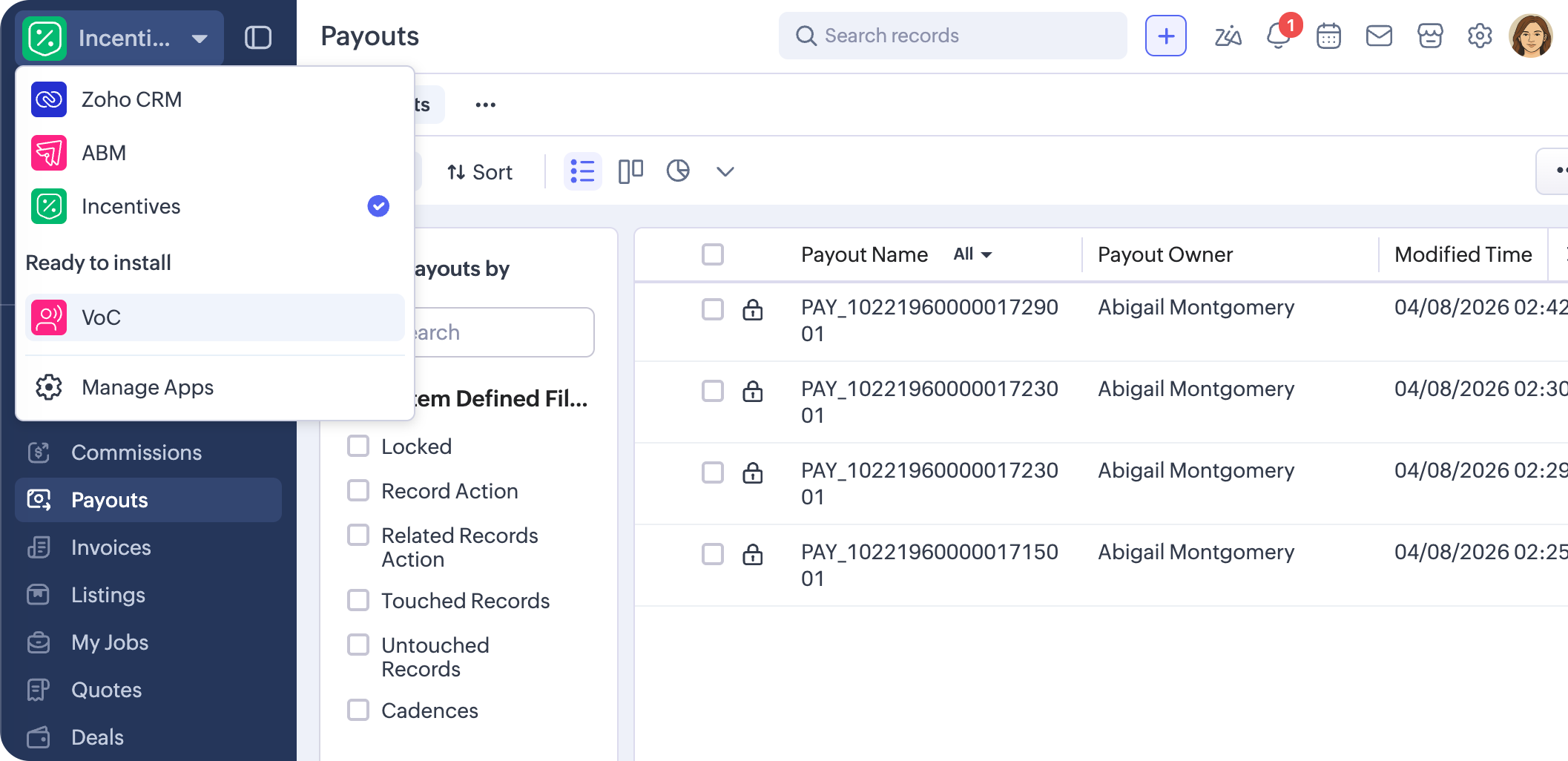Go to Invoices module
The height and width of the screenshot is (761, 1568).
(x=148, y=547)
